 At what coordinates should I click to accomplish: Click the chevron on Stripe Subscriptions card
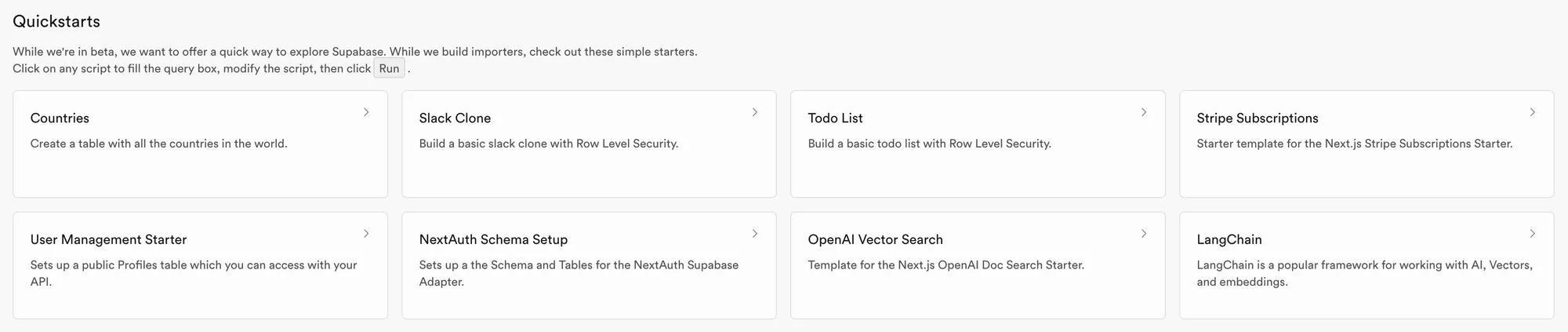pos(1533,112)
